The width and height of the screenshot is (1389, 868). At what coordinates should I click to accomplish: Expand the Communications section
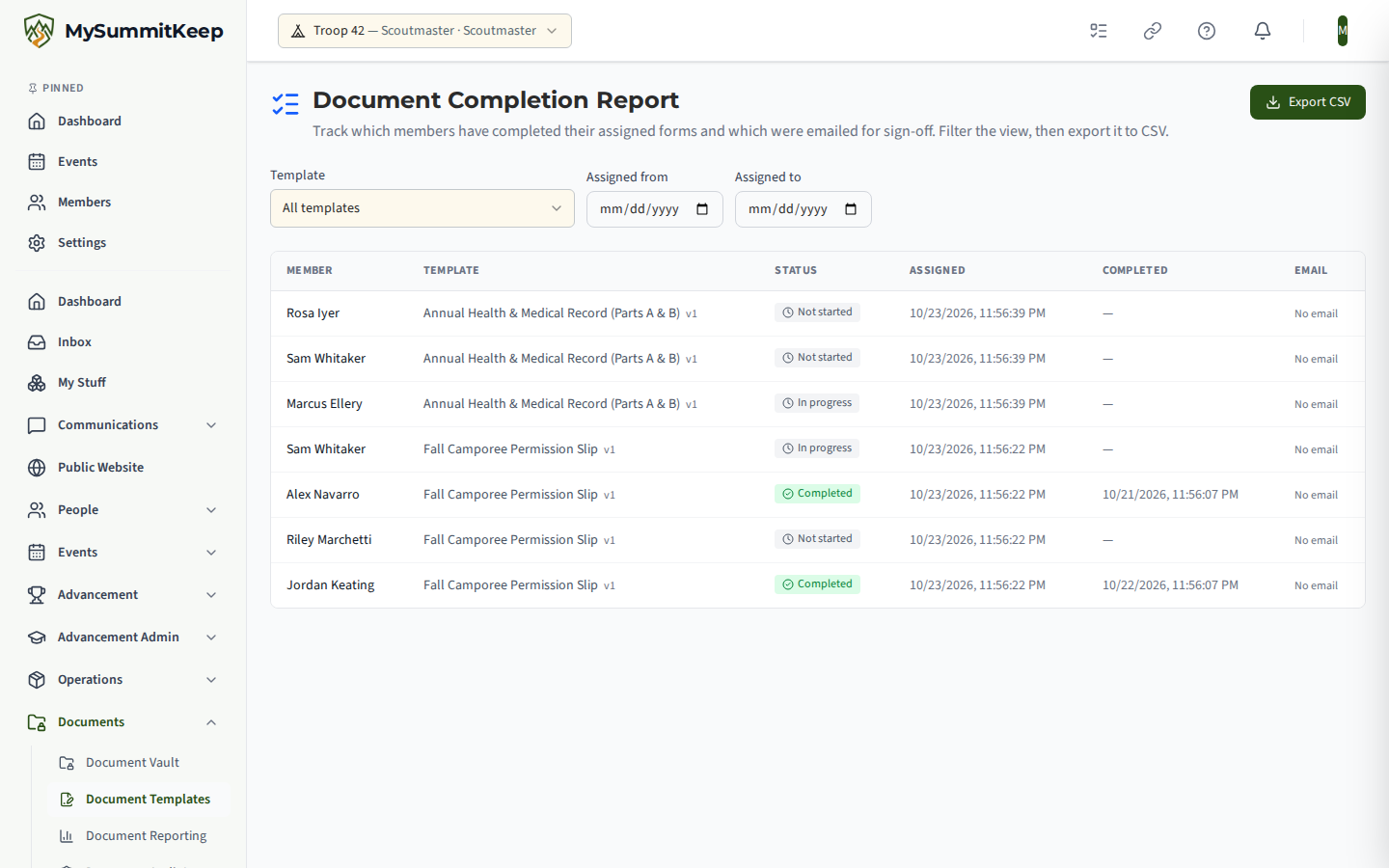coord(123,425)
